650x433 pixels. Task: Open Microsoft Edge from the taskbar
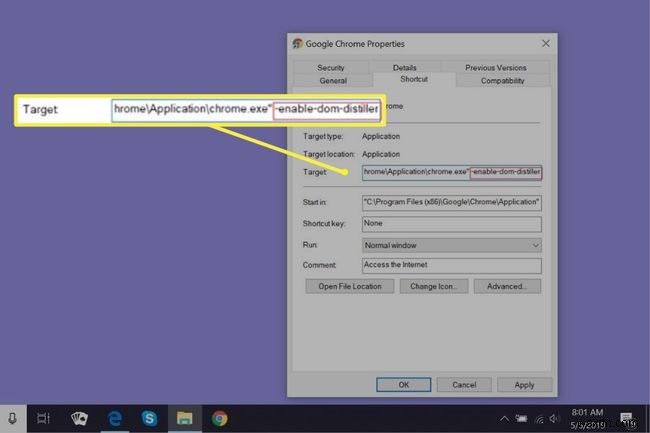[115, 418]
